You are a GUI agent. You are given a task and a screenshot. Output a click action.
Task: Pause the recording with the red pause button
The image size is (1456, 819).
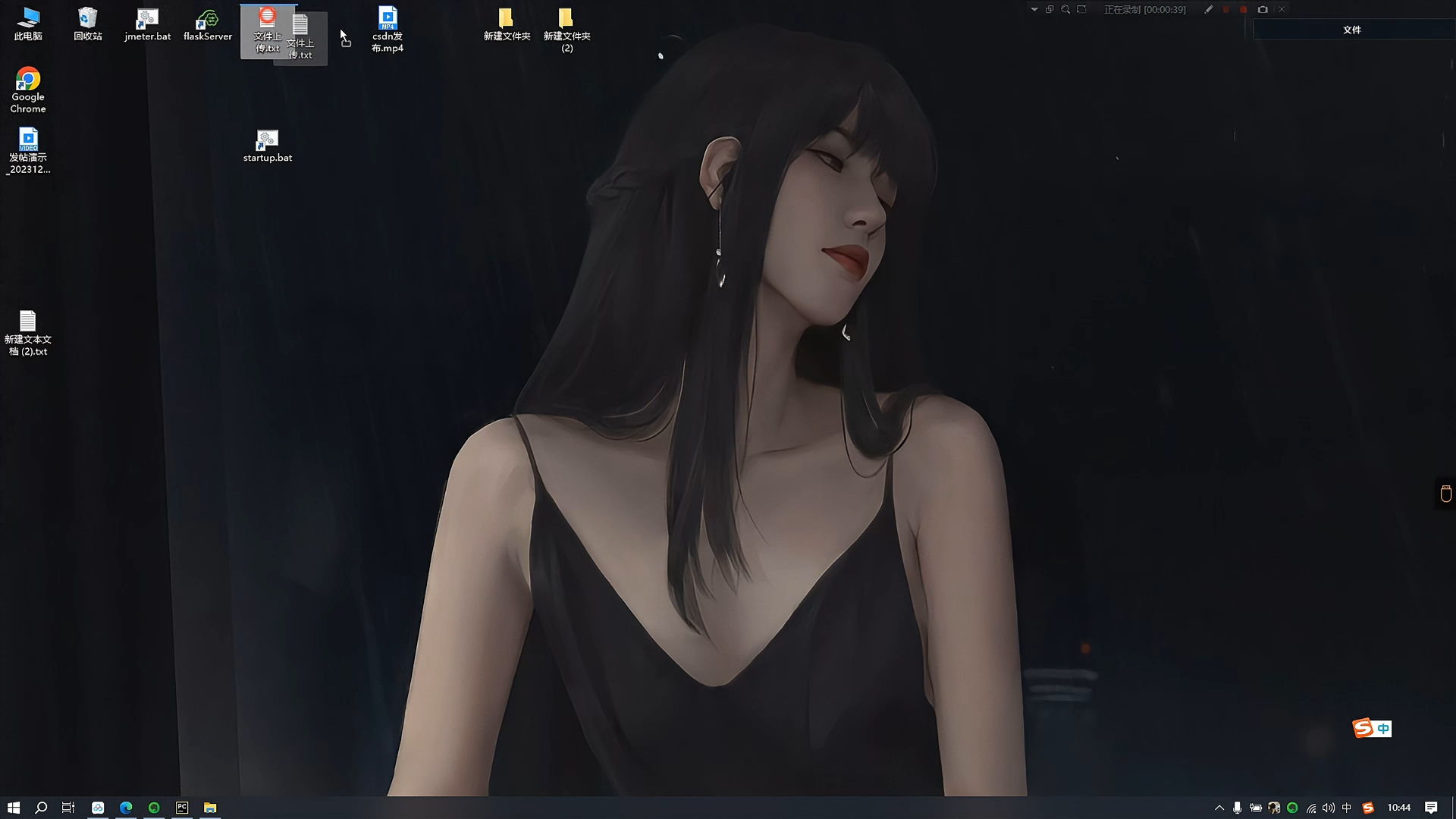click(x=1226, y=9)
